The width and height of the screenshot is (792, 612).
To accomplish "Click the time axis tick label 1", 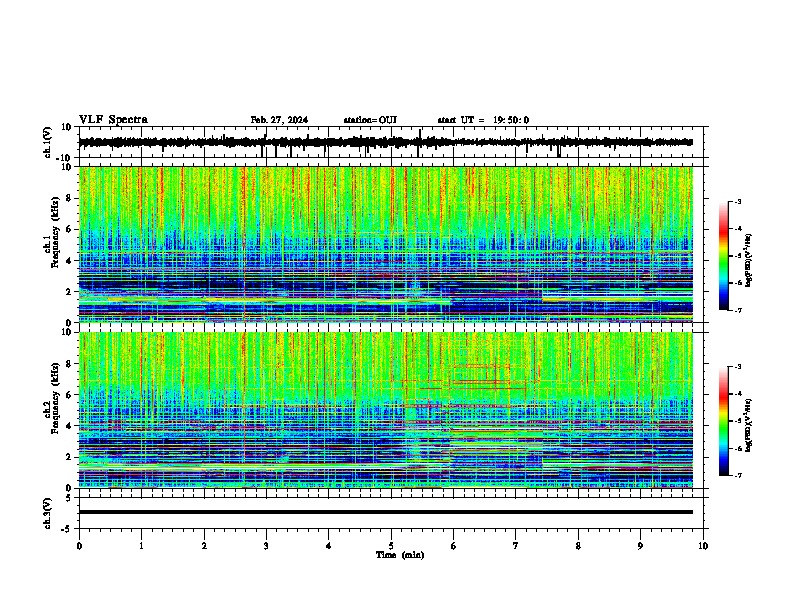I will 141,546.
